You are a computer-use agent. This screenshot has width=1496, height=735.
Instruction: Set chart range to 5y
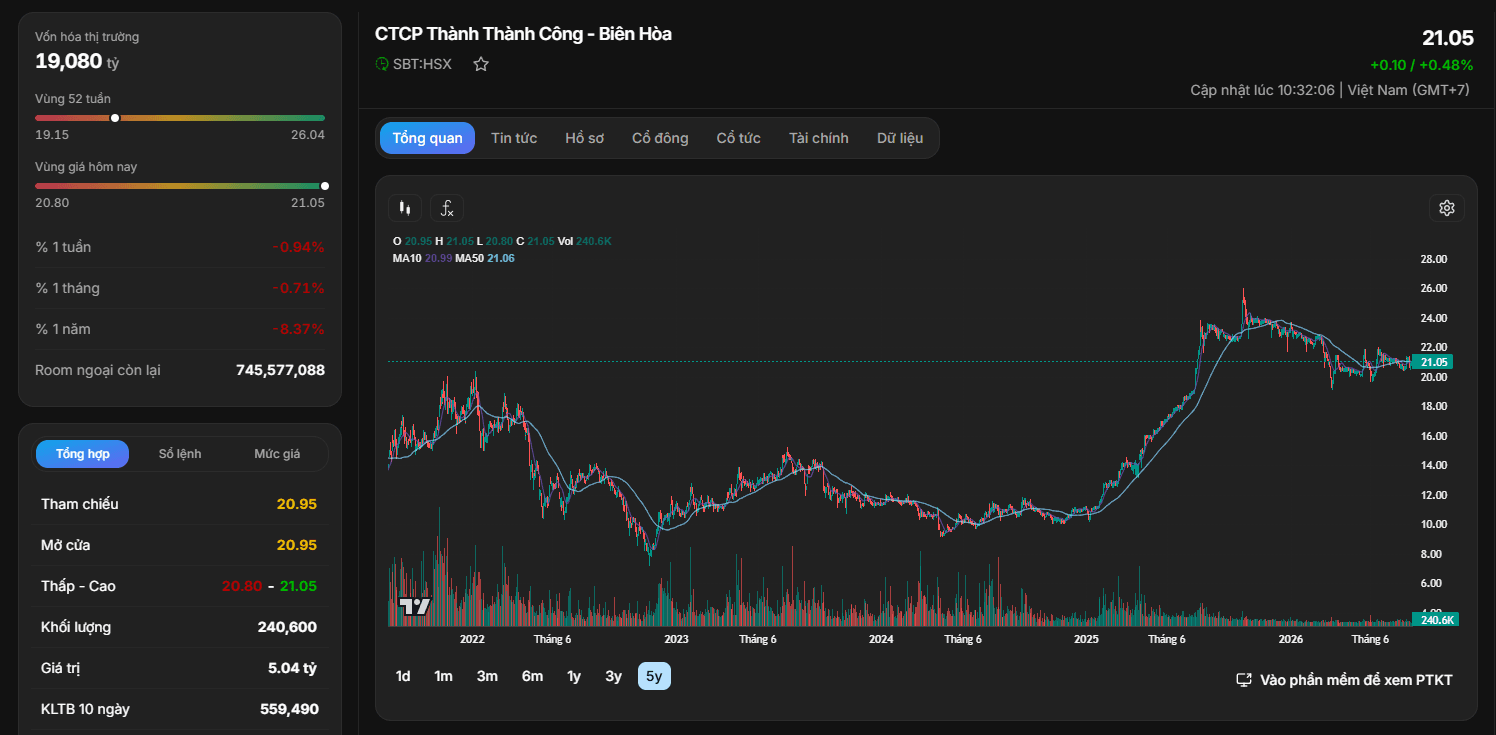[654, 677]
